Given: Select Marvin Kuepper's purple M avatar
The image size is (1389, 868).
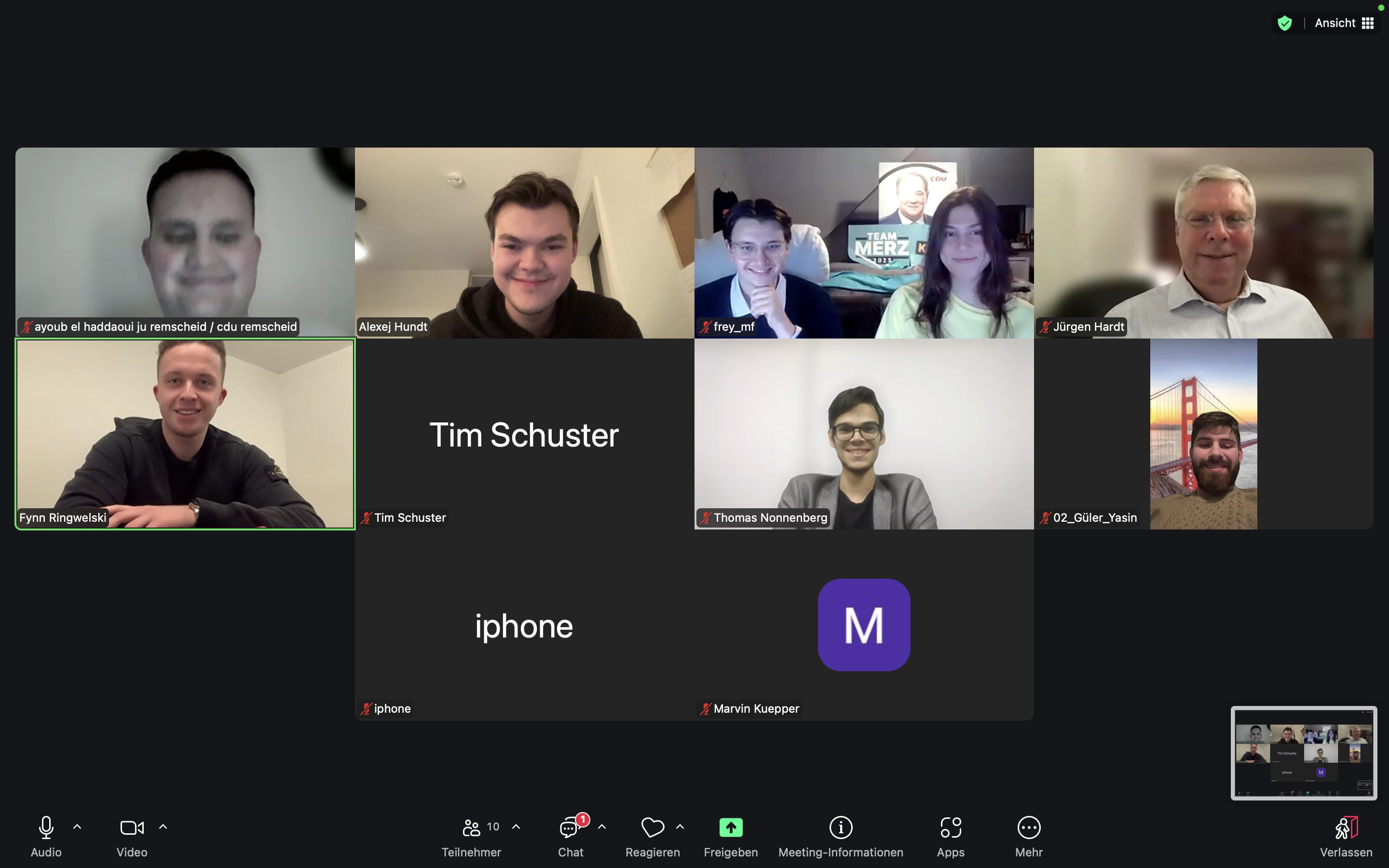Looking at the screenshot, I should [x=864, y=624].
